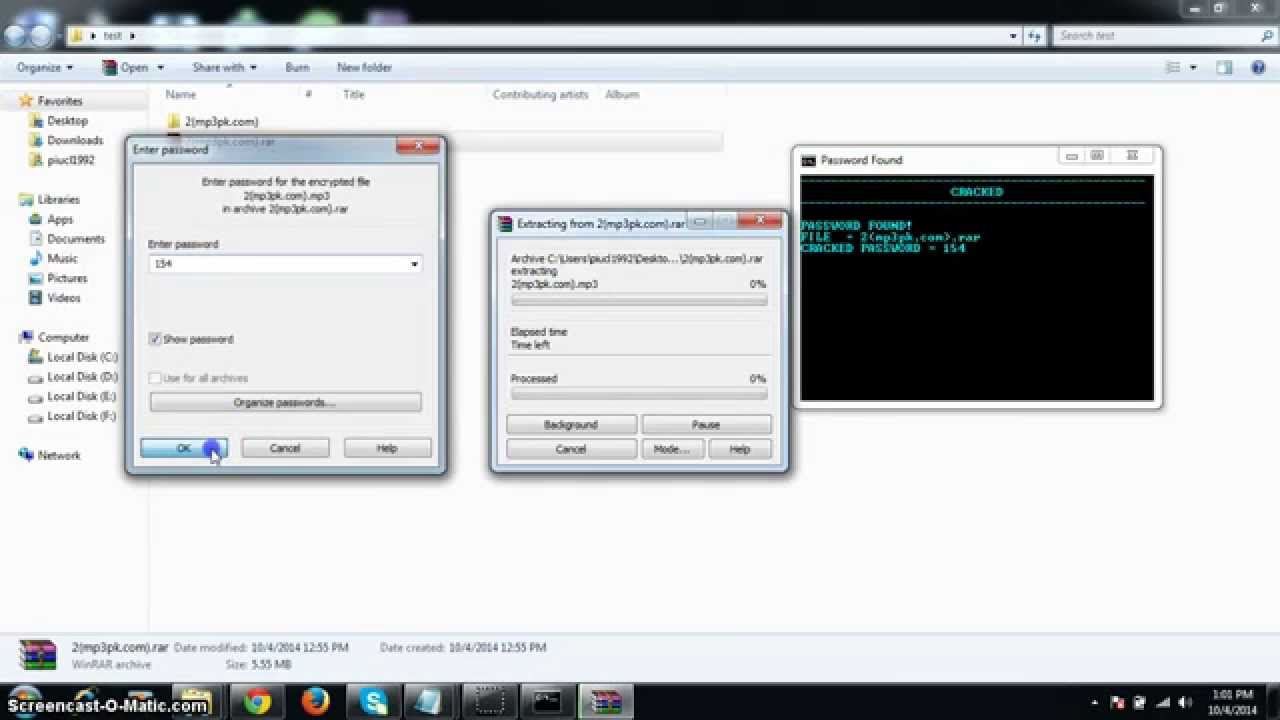Open Organize passwords button
This screenshot has width=1280, height=720.
[285, 402]
